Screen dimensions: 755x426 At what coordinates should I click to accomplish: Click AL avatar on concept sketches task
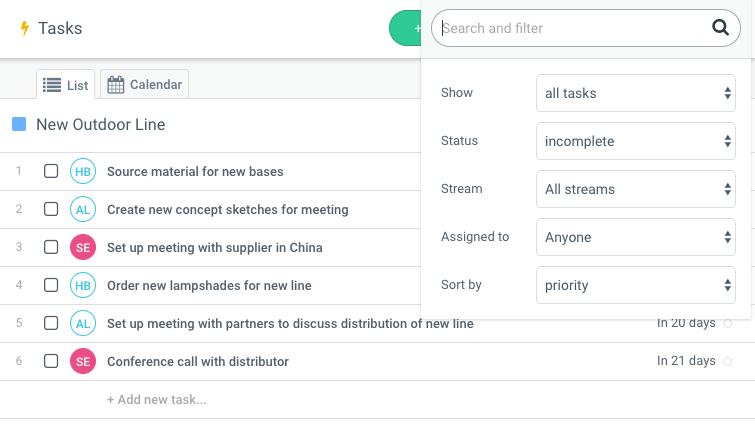pos(82,209)
